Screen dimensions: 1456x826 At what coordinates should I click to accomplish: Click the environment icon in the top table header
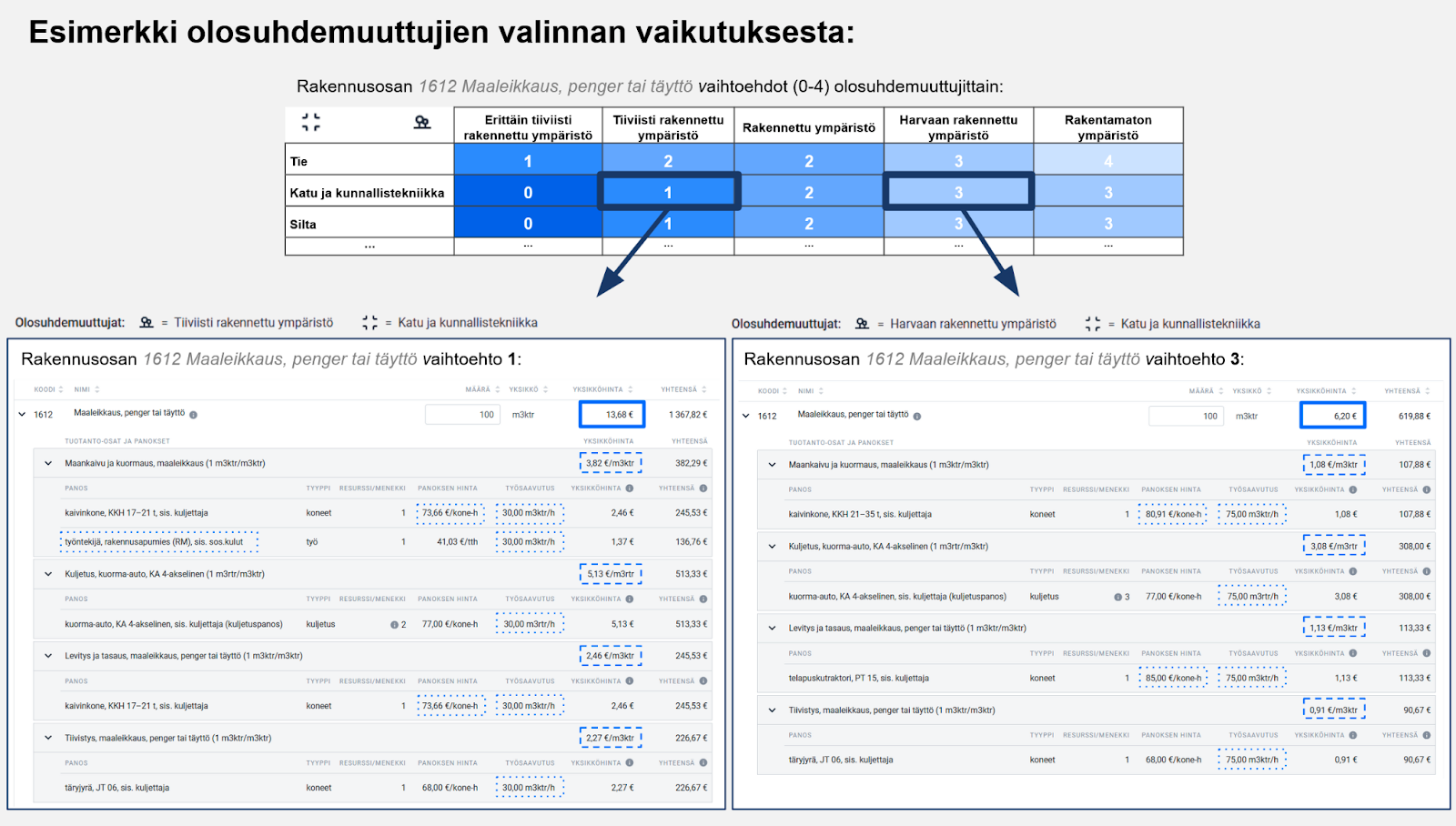pos(421,122)
